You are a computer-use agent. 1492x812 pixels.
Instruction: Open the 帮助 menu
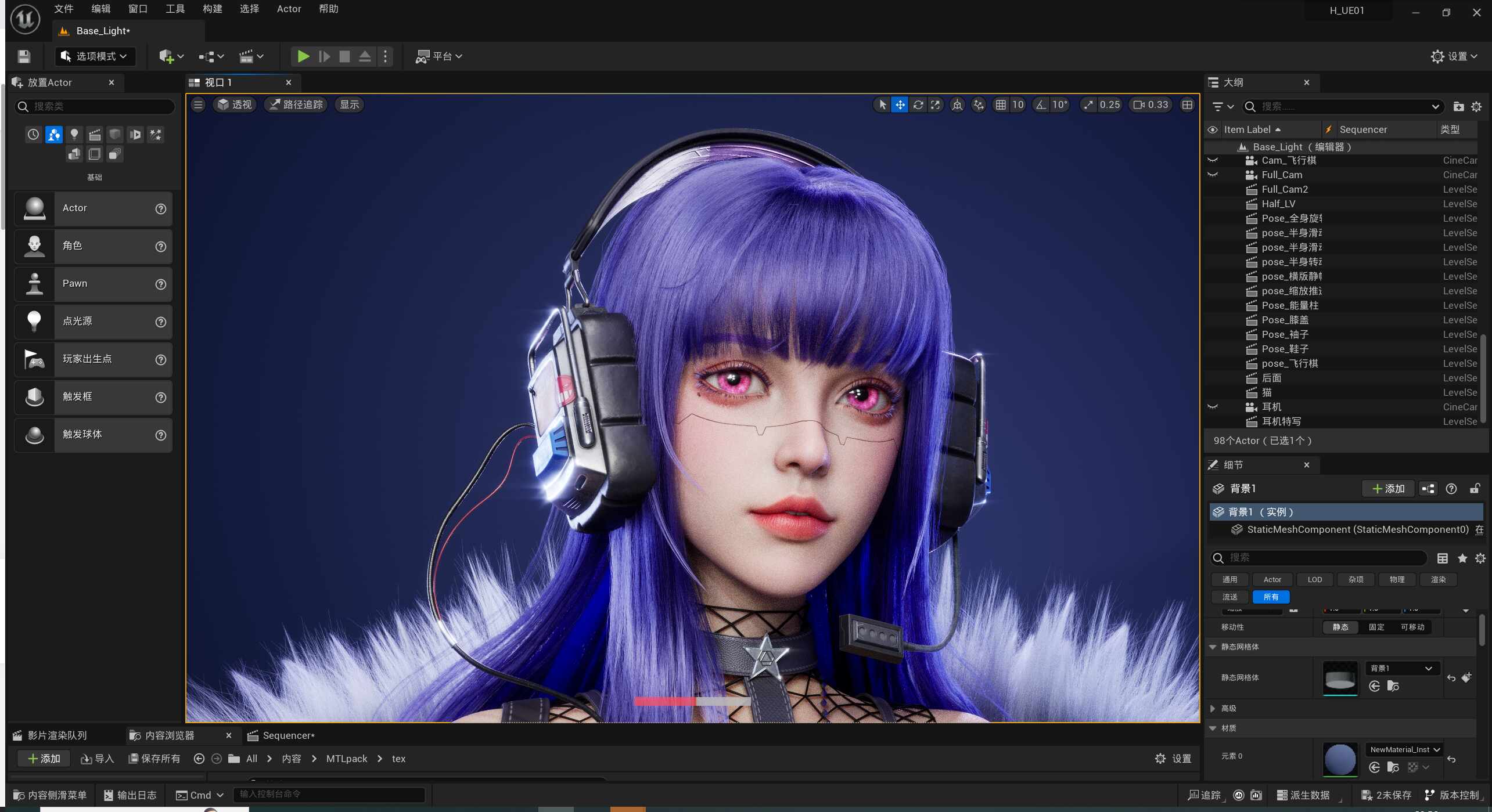coord(329,9)
